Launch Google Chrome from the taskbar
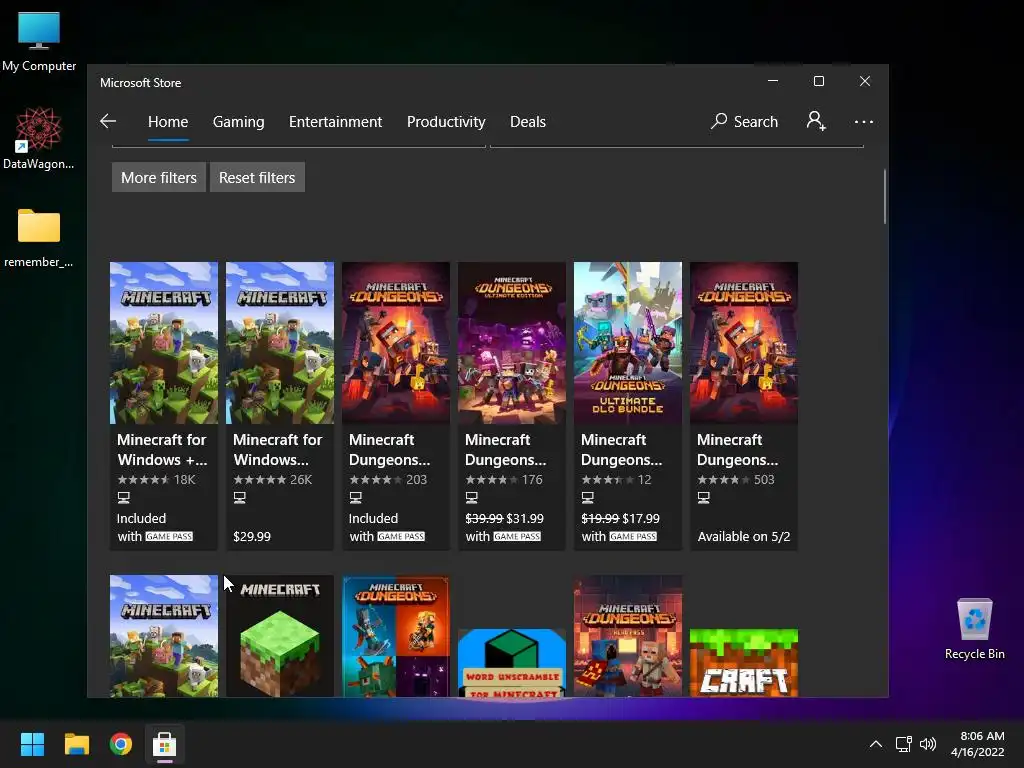The image size is (1024, 768). point(121,744)
